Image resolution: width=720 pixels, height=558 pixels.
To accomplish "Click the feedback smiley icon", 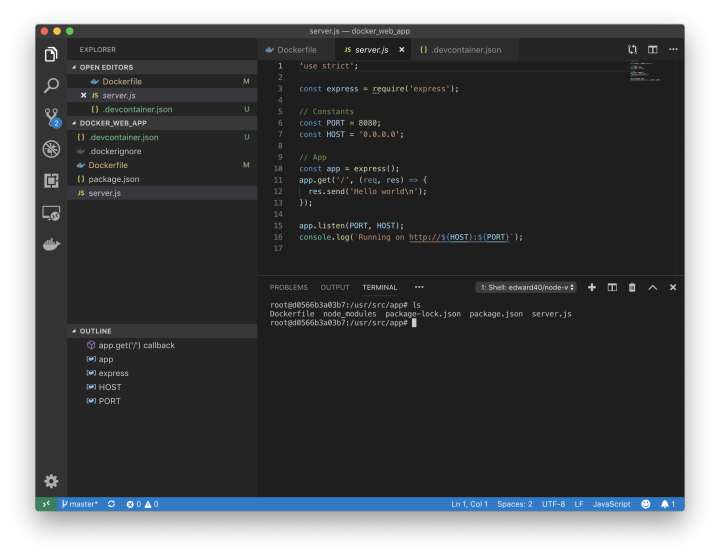I will (646, 504).
